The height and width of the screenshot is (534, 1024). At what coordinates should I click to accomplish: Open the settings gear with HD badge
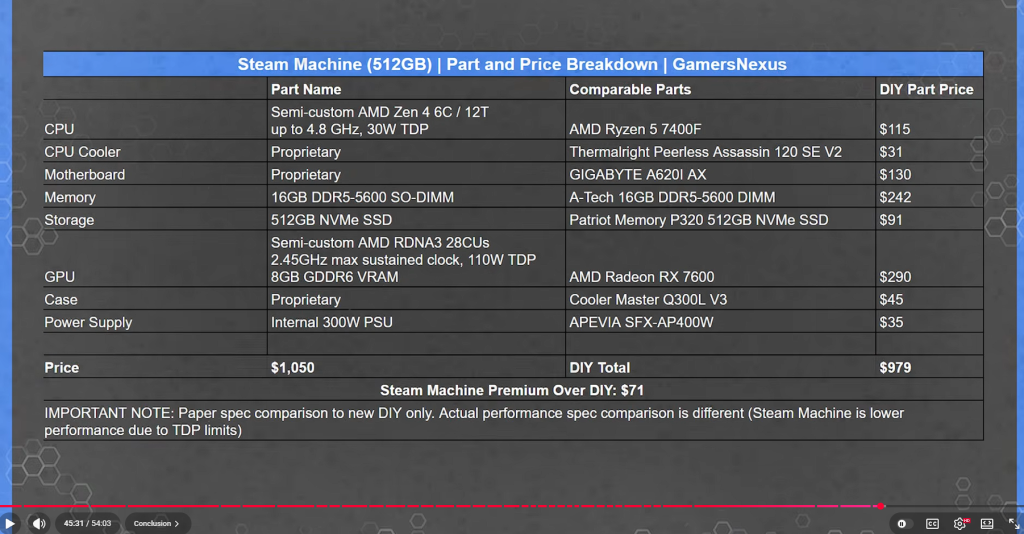tap(959, 524)
